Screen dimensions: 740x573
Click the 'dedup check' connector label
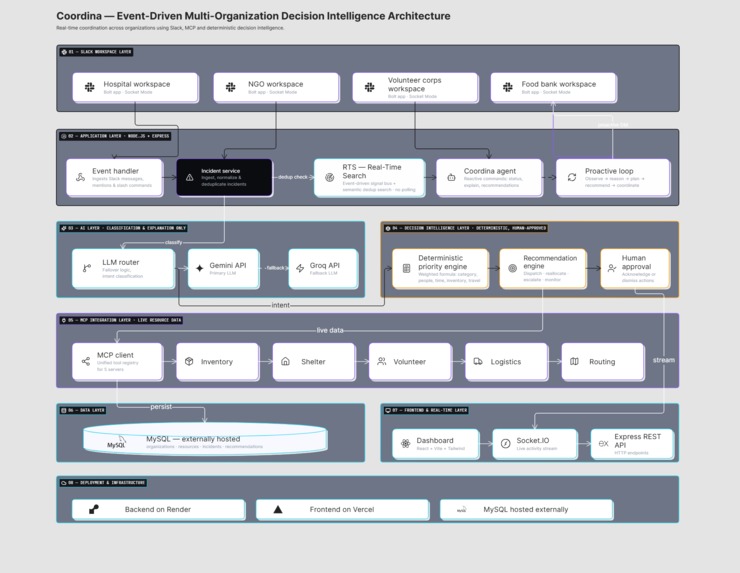pyautogui.click(x=293, y=177)
